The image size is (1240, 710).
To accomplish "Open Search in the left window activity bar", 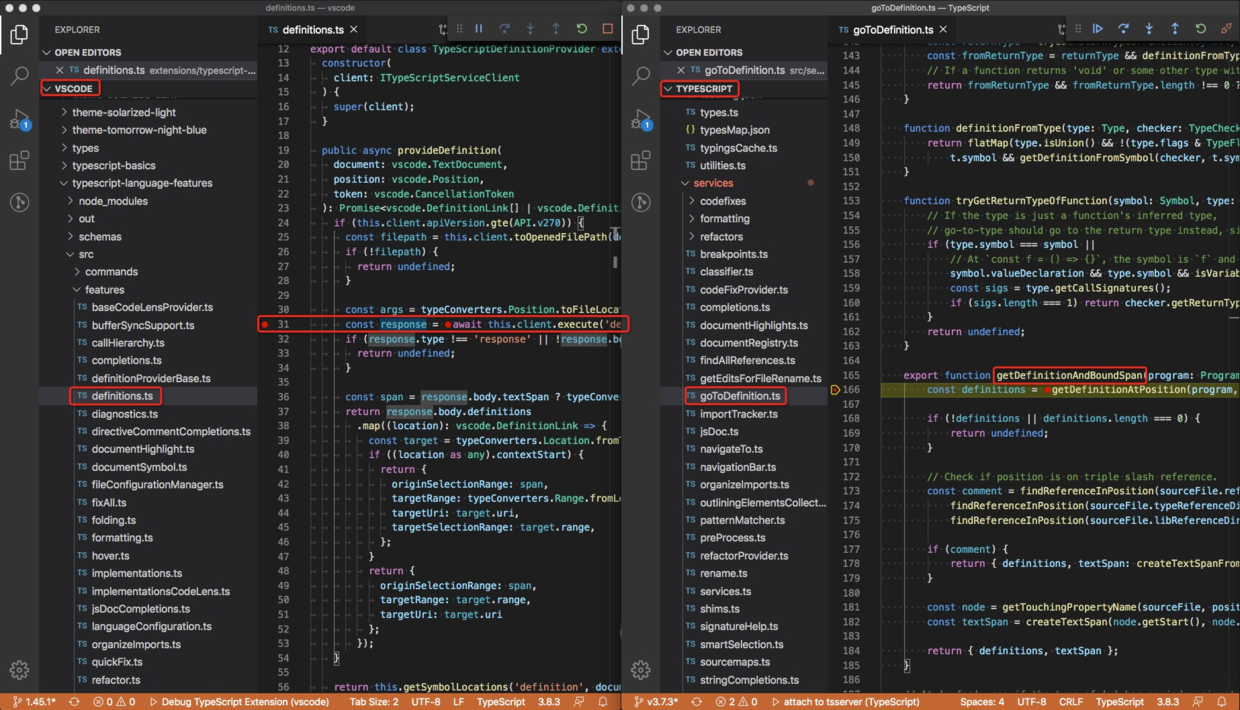I will [19, 76].
